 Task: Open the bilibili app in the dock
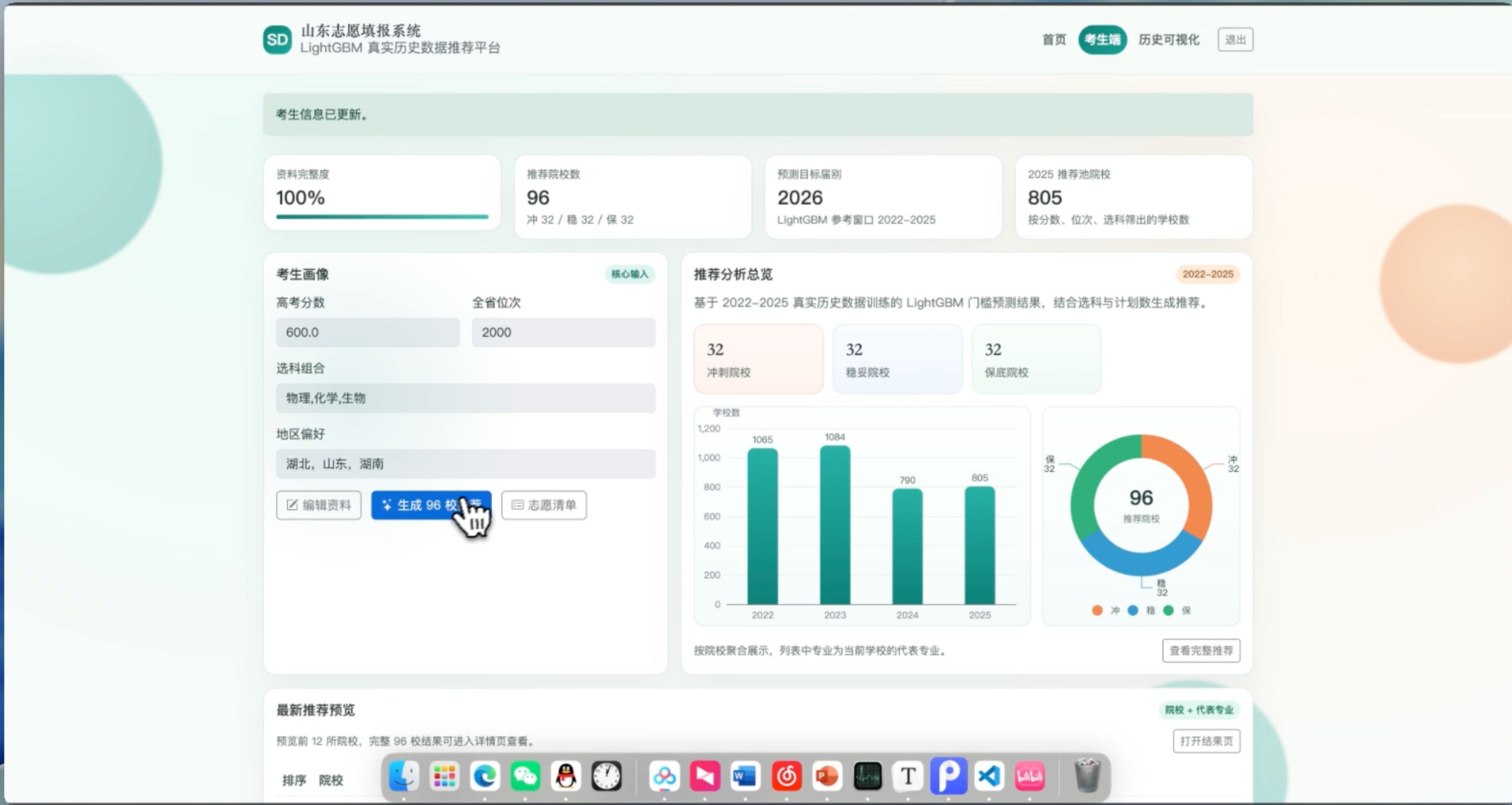coord(1029,776)
